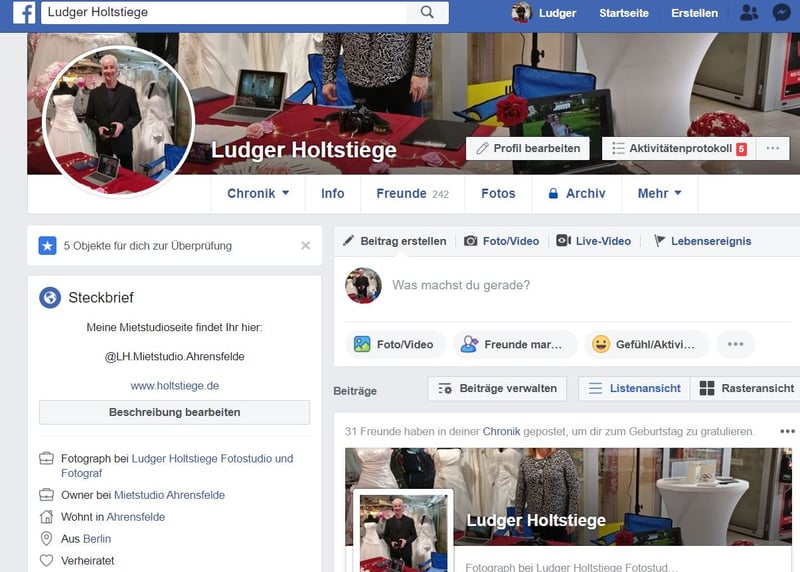Dismiss the review objects notice
Image resolution: width=800 pixels, height=572 pixels.
tap(306, 245)
